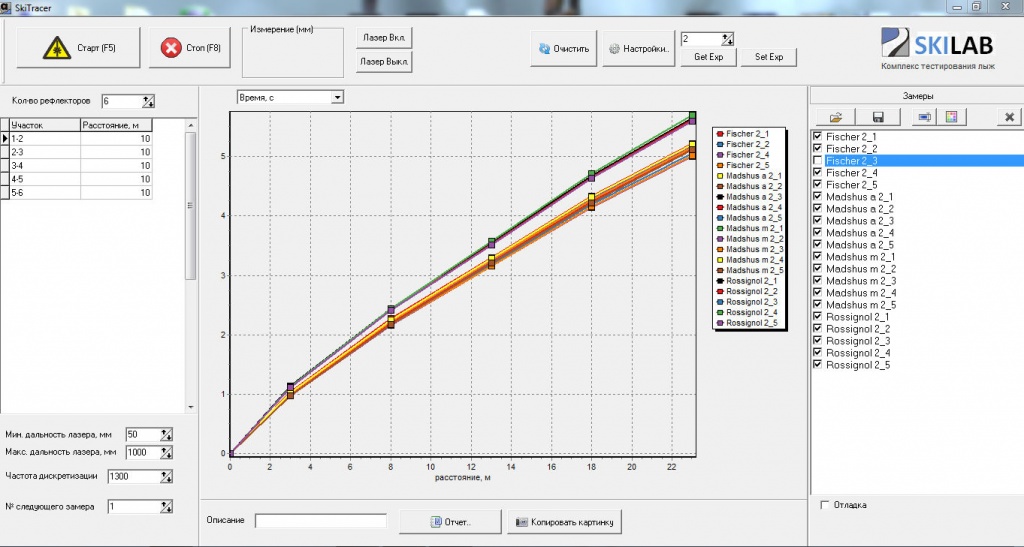Click the Set Exp button
The image size is (1024, 547).
coord(769,57)
